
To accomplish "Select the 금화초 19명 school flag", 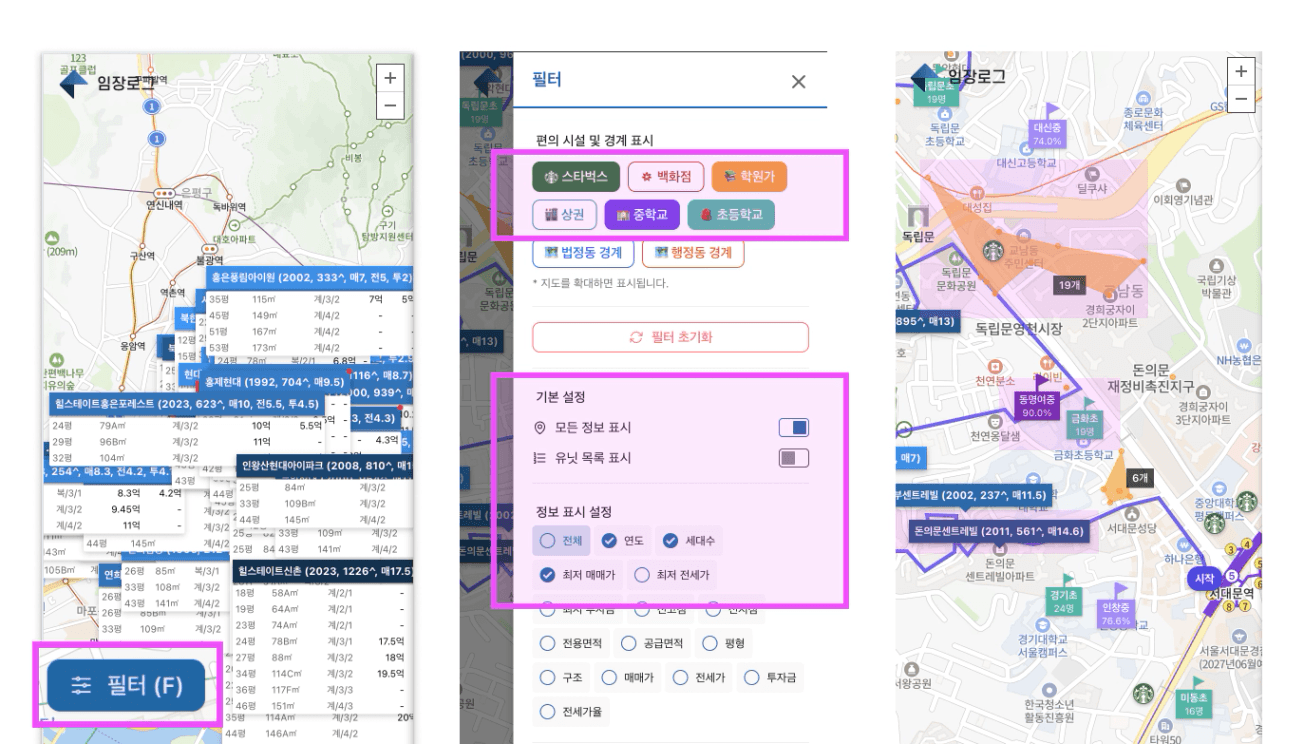I will 1085,424.
